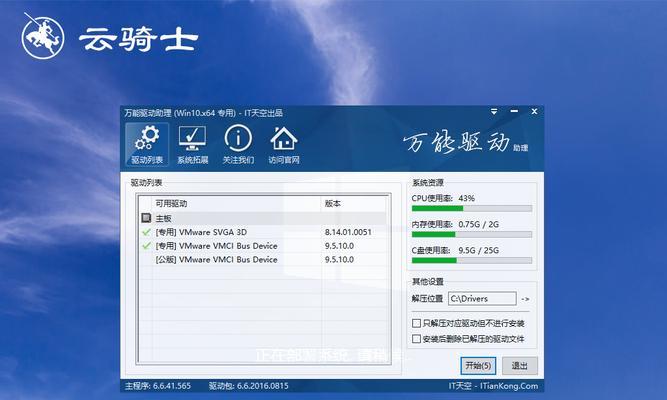Screen dimensions: 667x400
Task: Click the 可用驱动 column header
Action: click(x=171, y=203)
